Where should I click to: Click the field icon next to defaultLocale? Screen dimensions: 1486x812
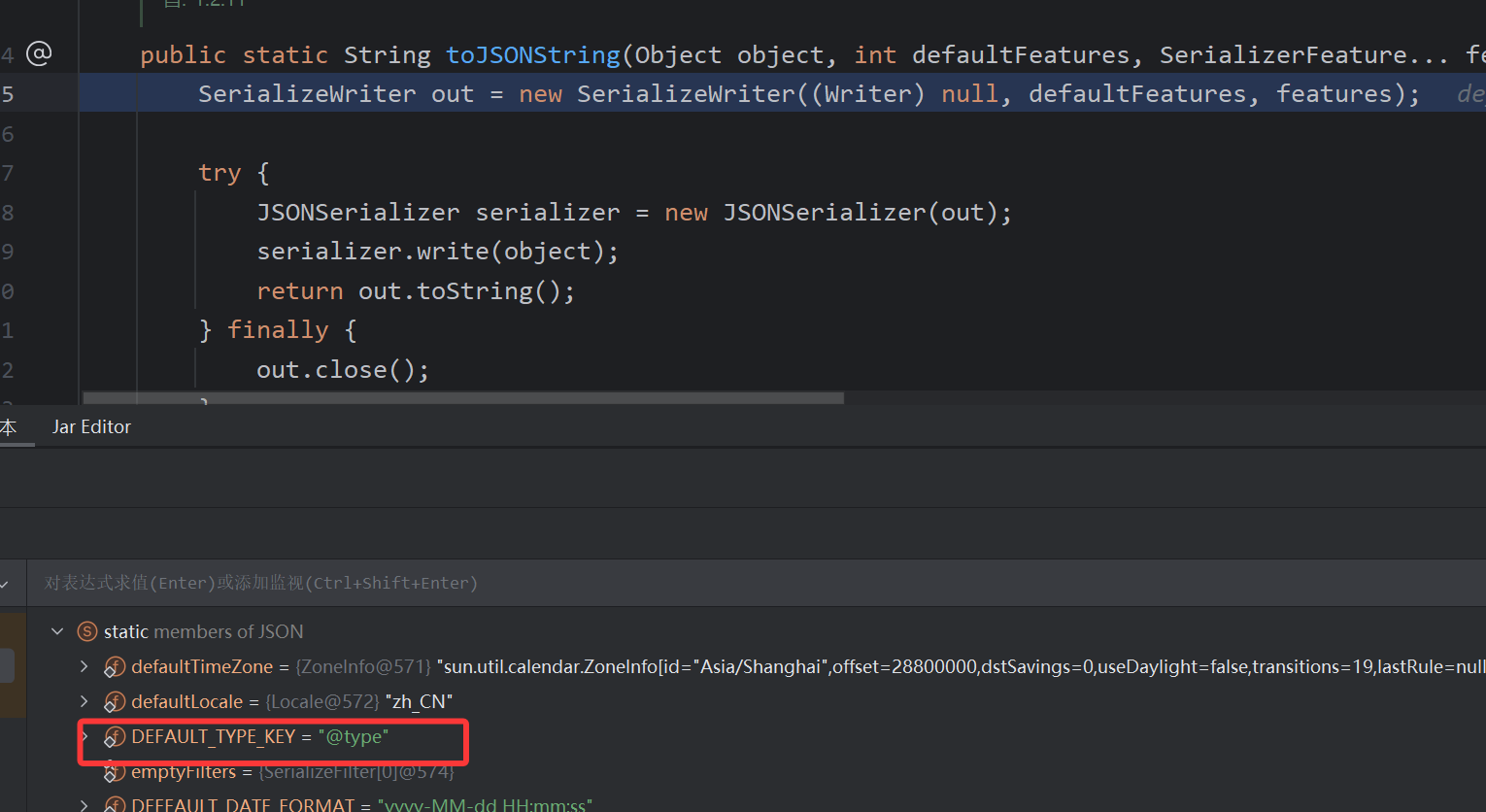click(x=115, y=702)
